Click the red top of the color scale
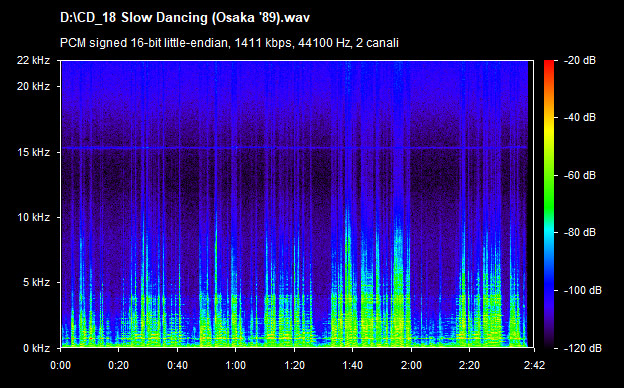This screenshot has width=624, height=388. coord(549,63)
